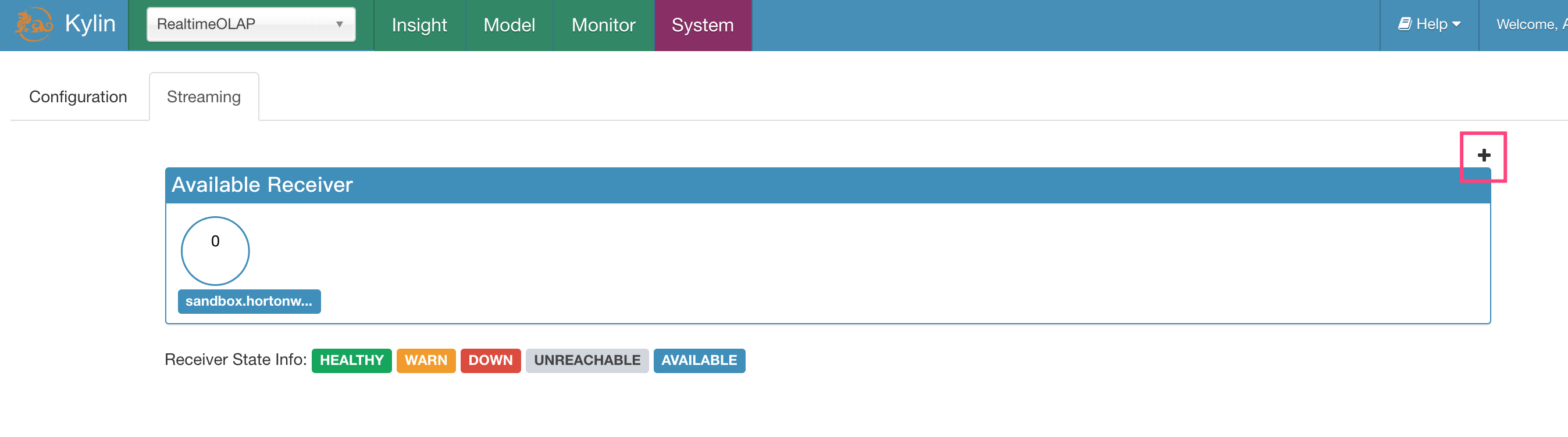Open the RealtimeOLAP project dropdown

click(251, 24)
